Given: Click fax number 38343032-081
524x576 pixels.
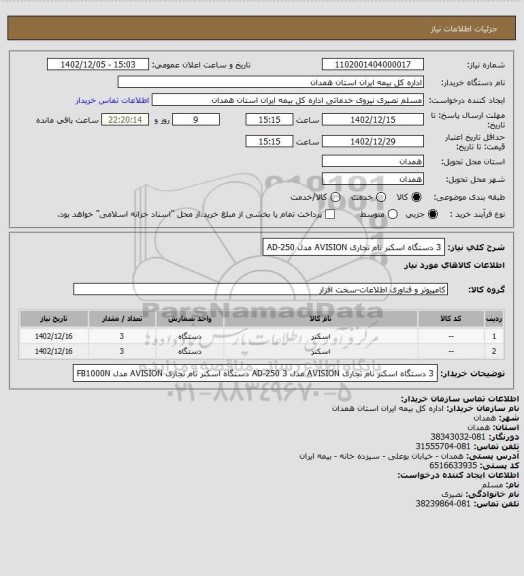Looking at the screenshot, I should (458, 437).
